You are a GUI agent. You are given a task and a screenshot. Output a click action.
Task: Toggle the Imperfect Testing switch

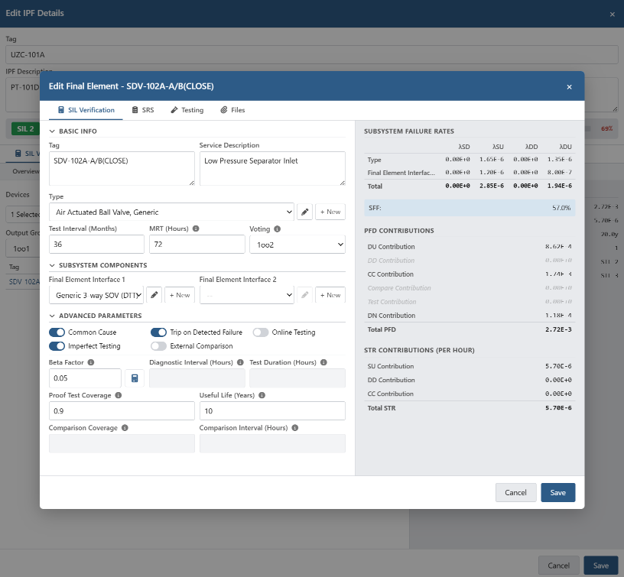[57, 346]
